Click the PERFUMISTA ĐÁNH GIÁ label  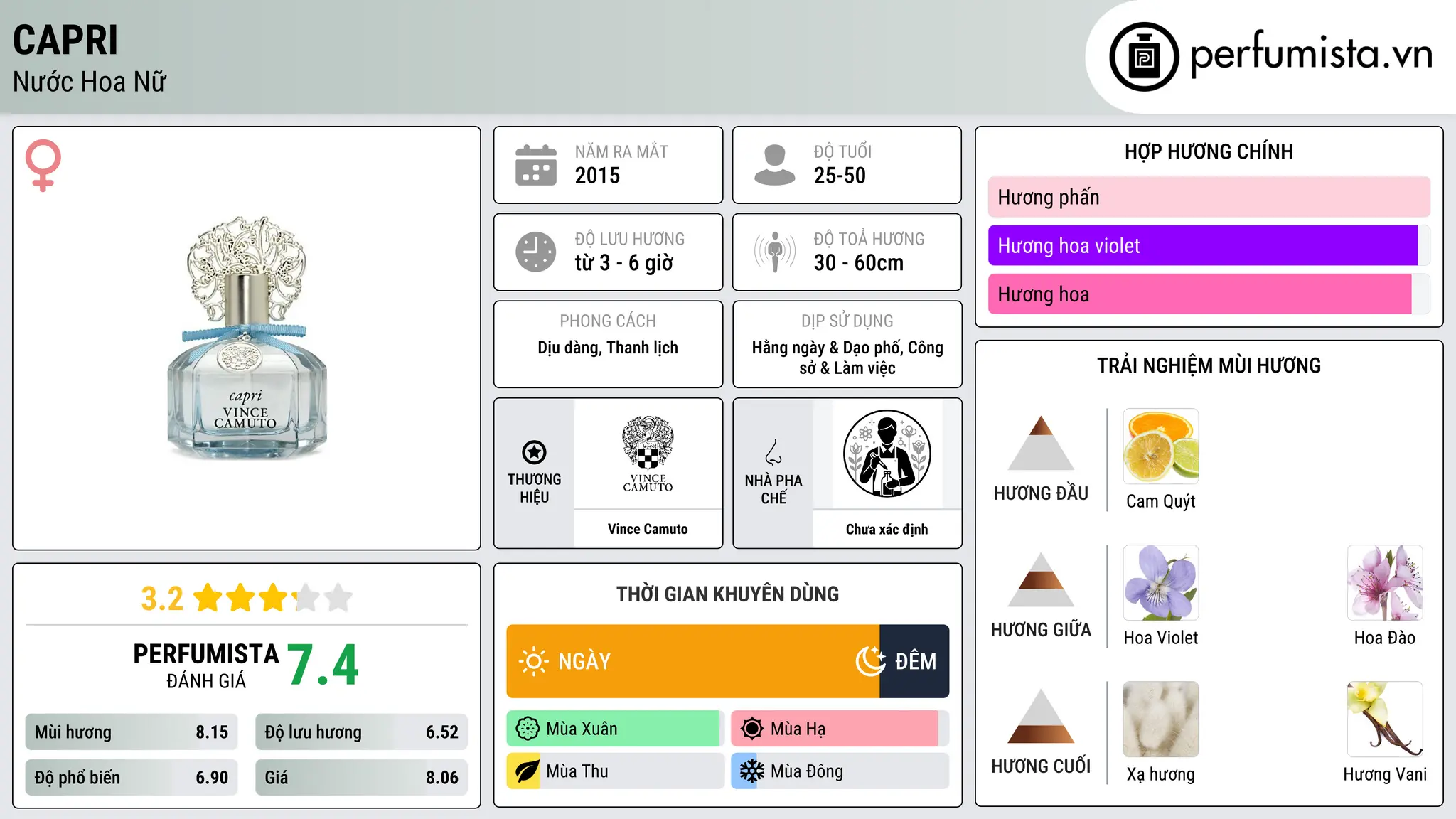point(206,666)
